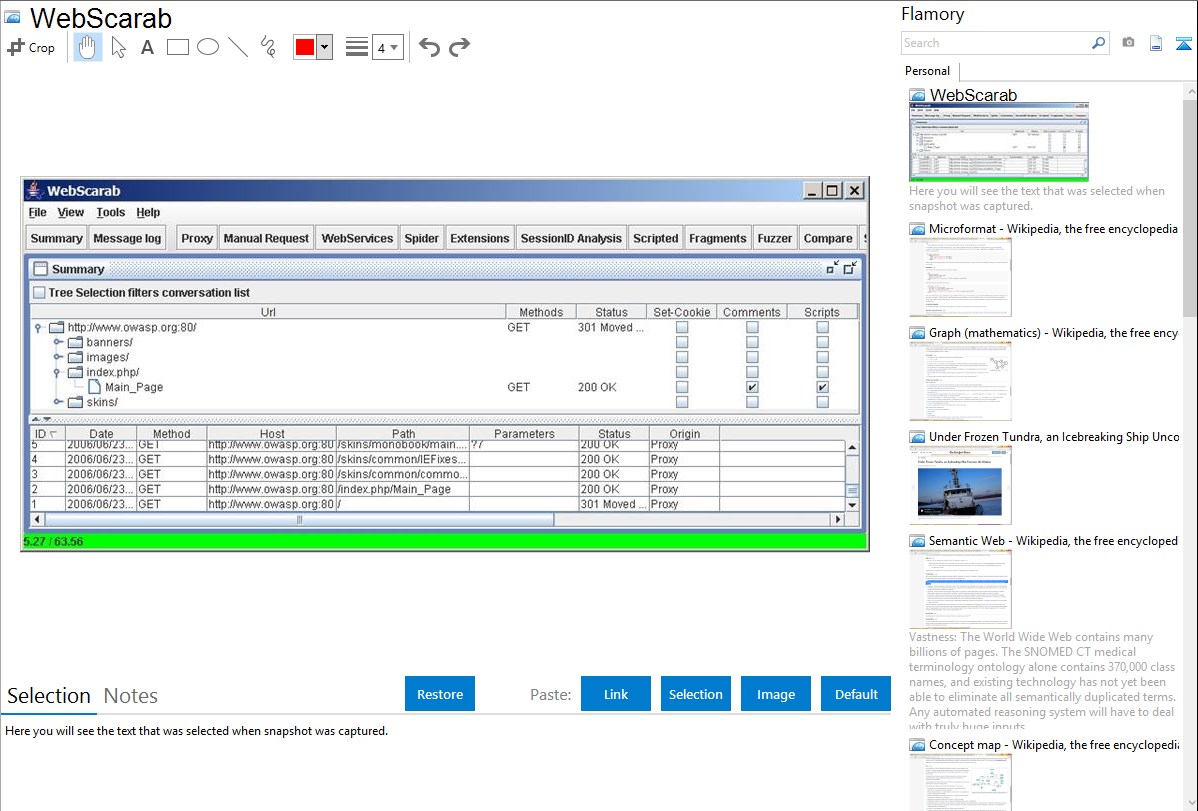Image resolution: width=1198 pixels, height=811 pixels.
Task: Open the Personal tab
Action: [927, 71]
